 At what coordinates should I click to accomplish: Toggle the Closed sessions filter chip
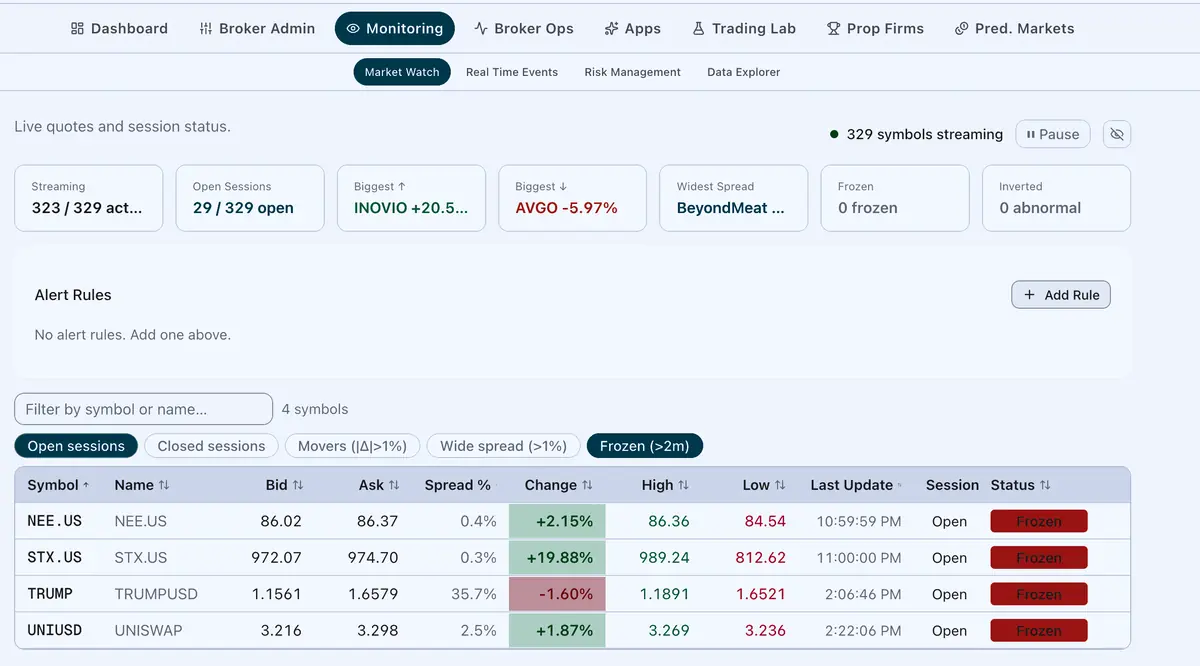click(x=211, y=446)
